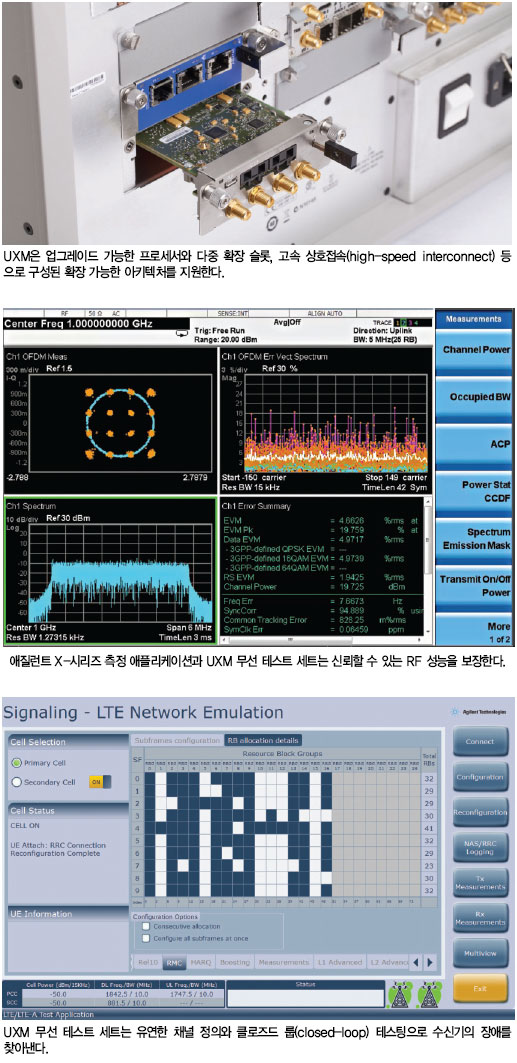Open the Boosting tab
Screen dimensions: 517x1063
234,962
